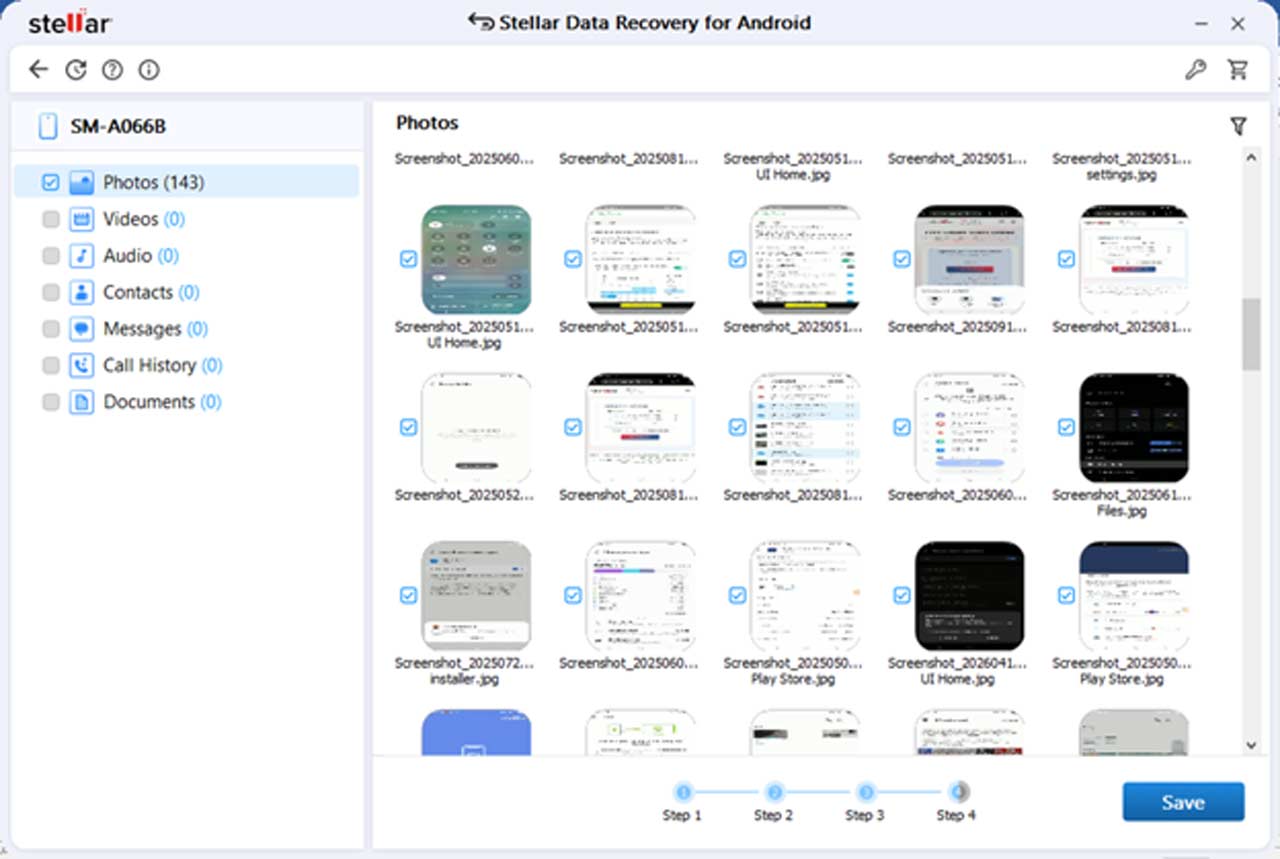Viewport: 1280px width, 859px height.
Task: Uncheck the Screenshot Files.jpg photo checkbox
Action: (x=1066, y=427)
